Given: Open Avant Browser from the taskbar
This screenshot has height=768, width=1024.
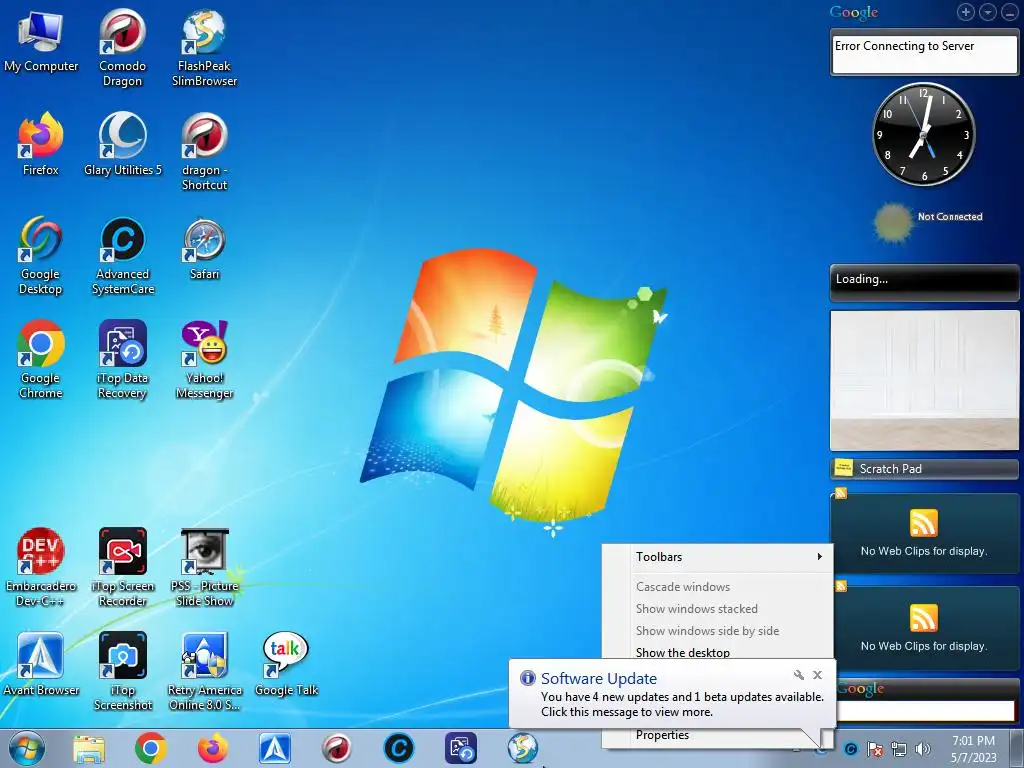Looking at the screenshot, I should 275,748.
